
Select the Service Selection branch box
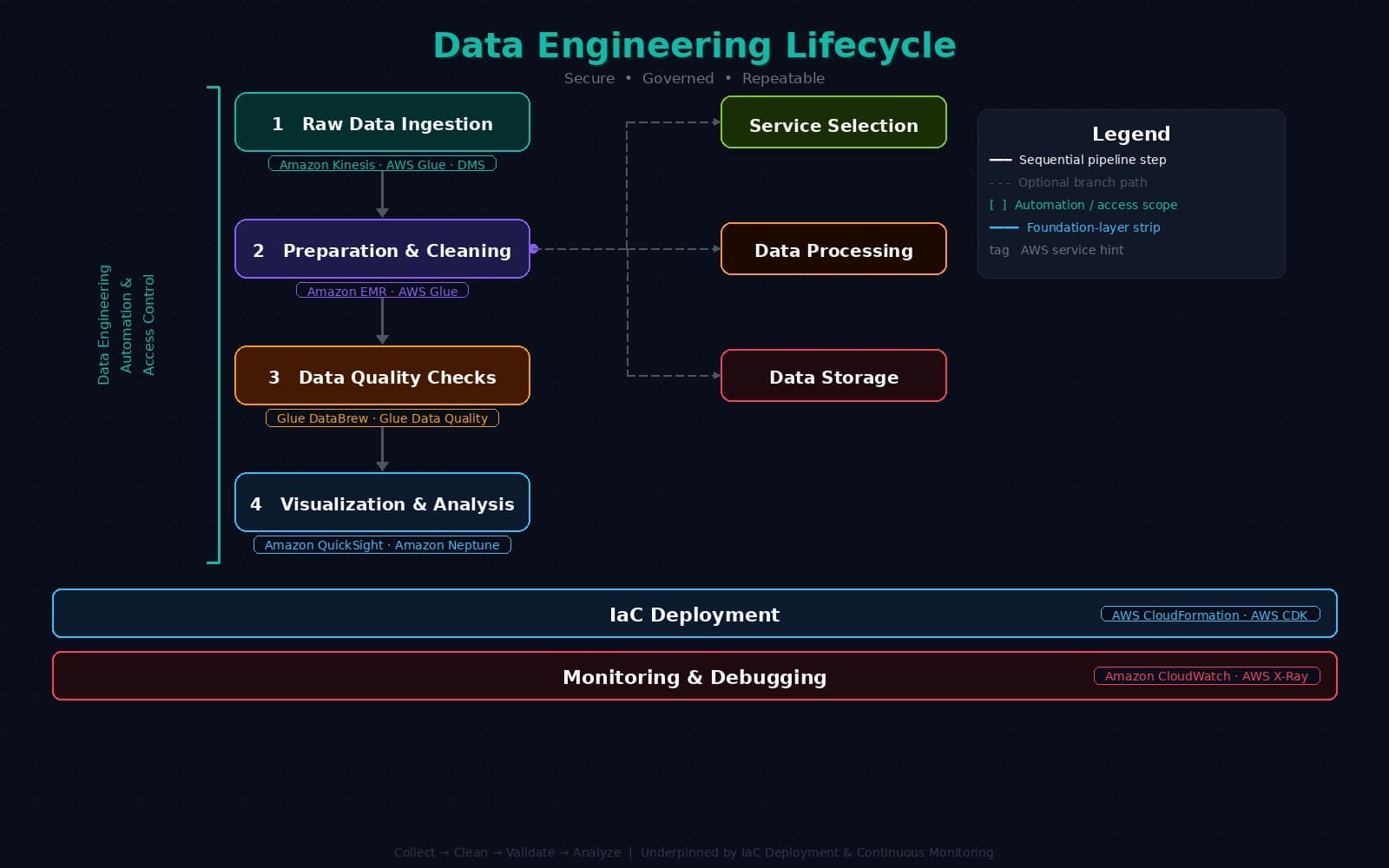(833, 122)
